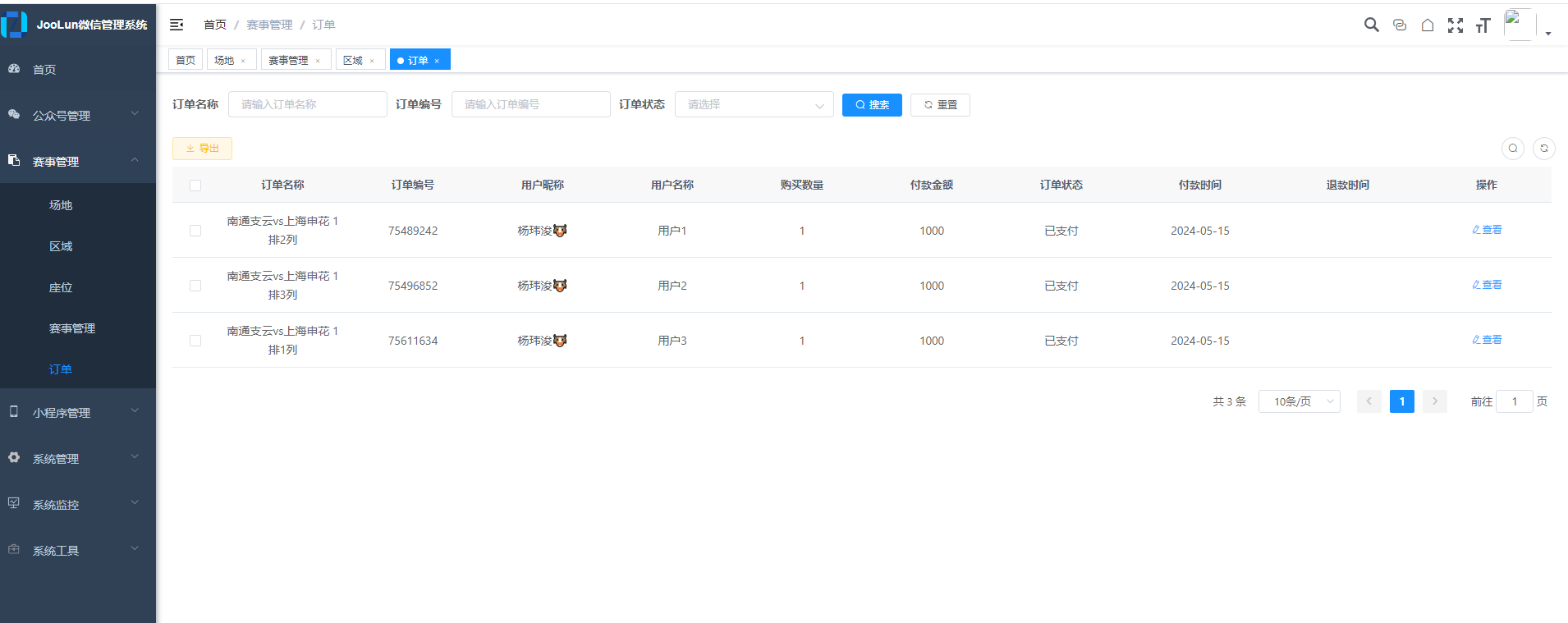Click order name 南通支云vs上海申花 1排1列
The width and height of the screenshot is (1568, 623).
pos(282,341)
